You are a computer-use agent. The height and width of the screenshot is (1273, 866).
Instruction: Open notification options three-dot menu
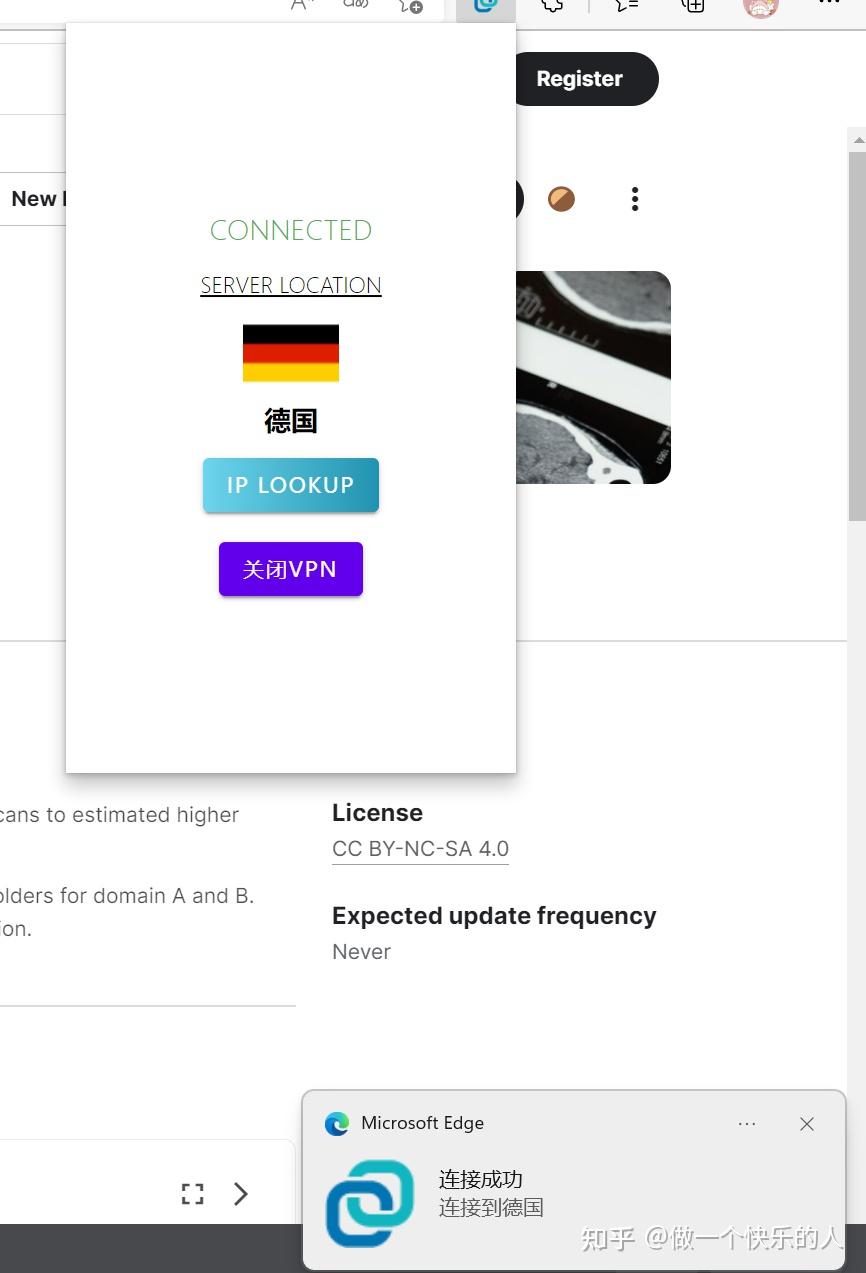tap(747, 1124)
